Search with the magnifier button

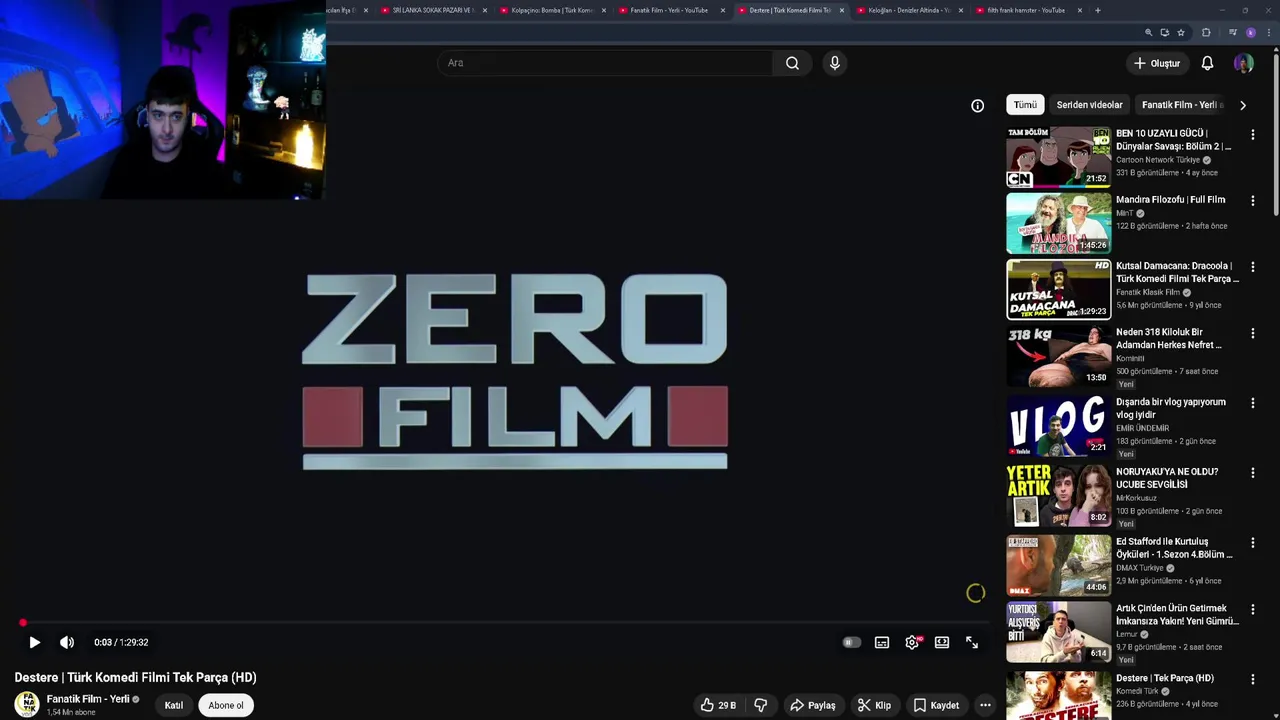(x=792, y=63)
